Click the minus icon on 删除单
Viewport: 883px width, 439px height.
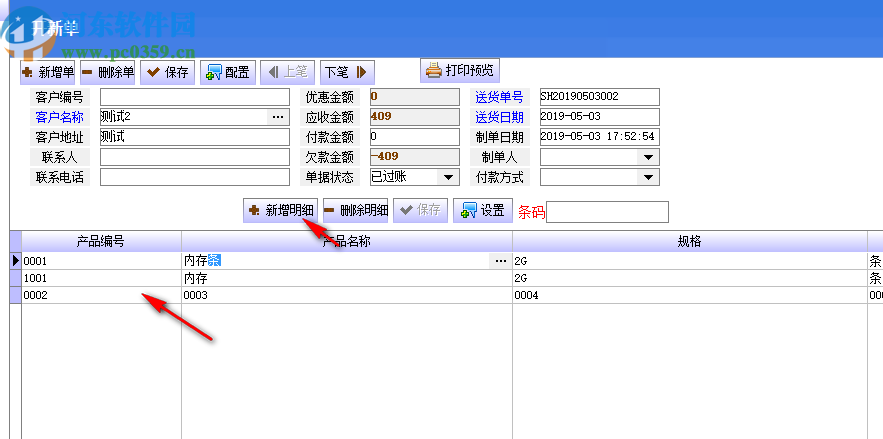click(87, 73)
